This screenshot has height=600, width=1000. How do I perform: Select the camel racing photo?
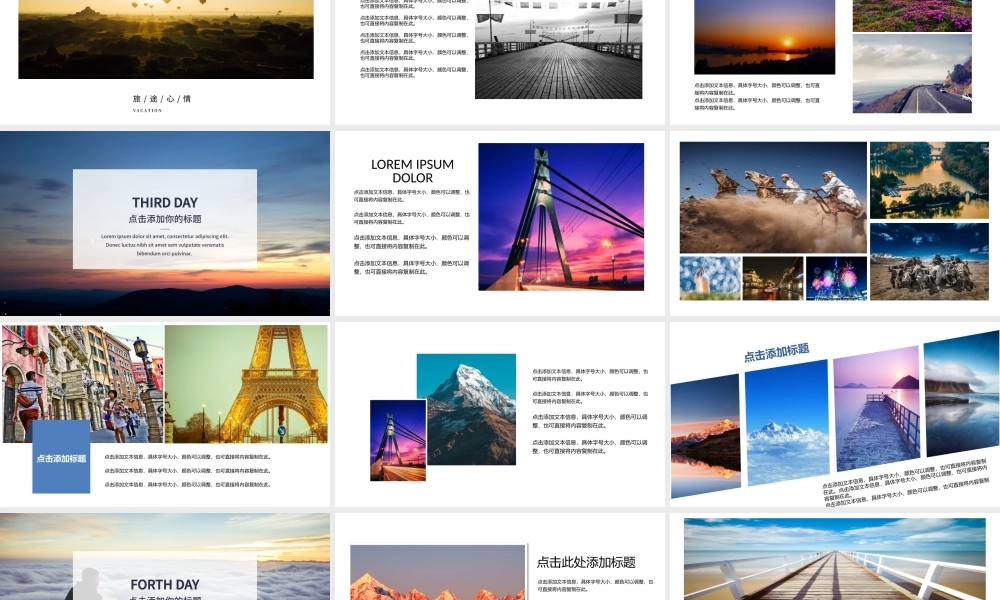[x=773, y=197]
